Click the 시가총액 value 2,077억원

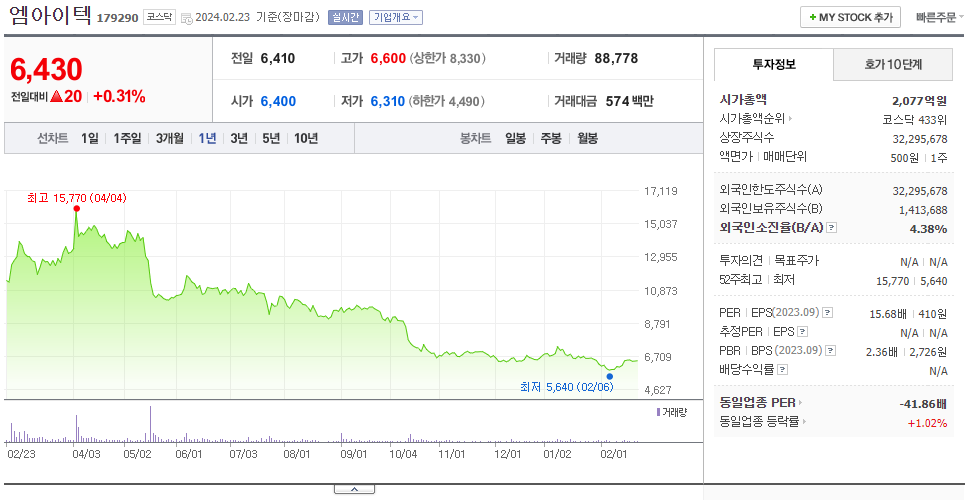919,101
